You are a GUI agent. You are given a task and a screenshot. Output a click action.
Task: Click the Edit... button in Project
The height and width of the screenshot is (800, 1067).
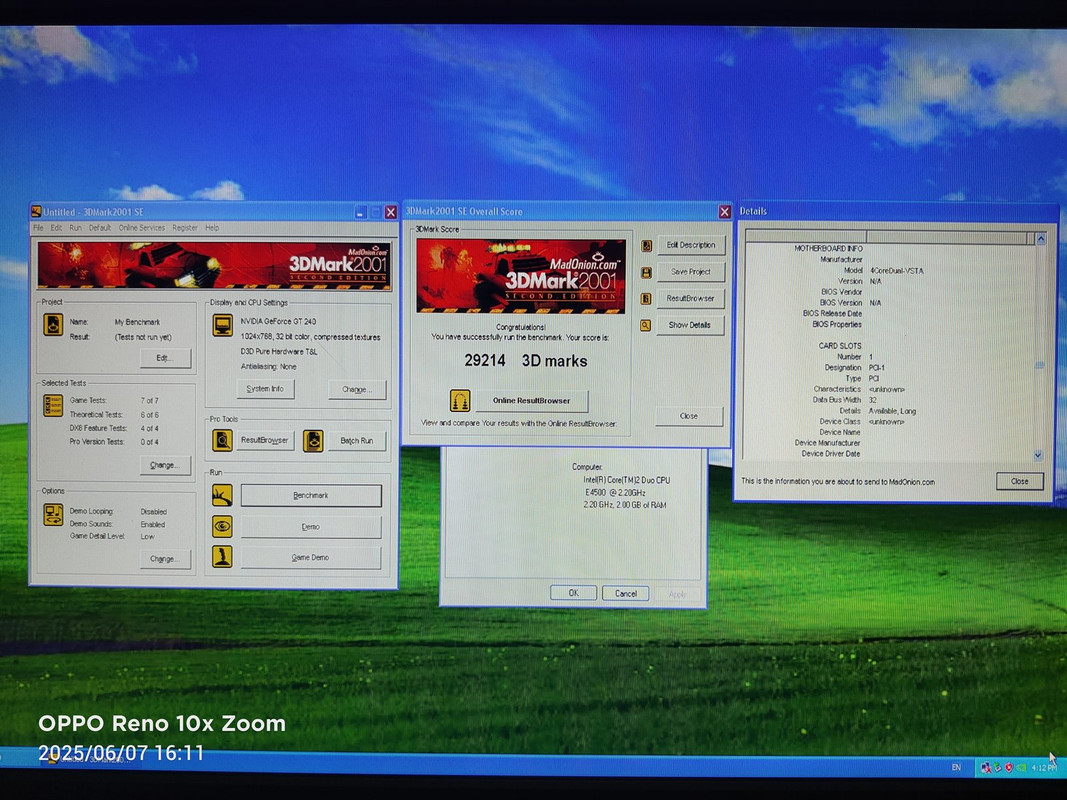[165, 358]
